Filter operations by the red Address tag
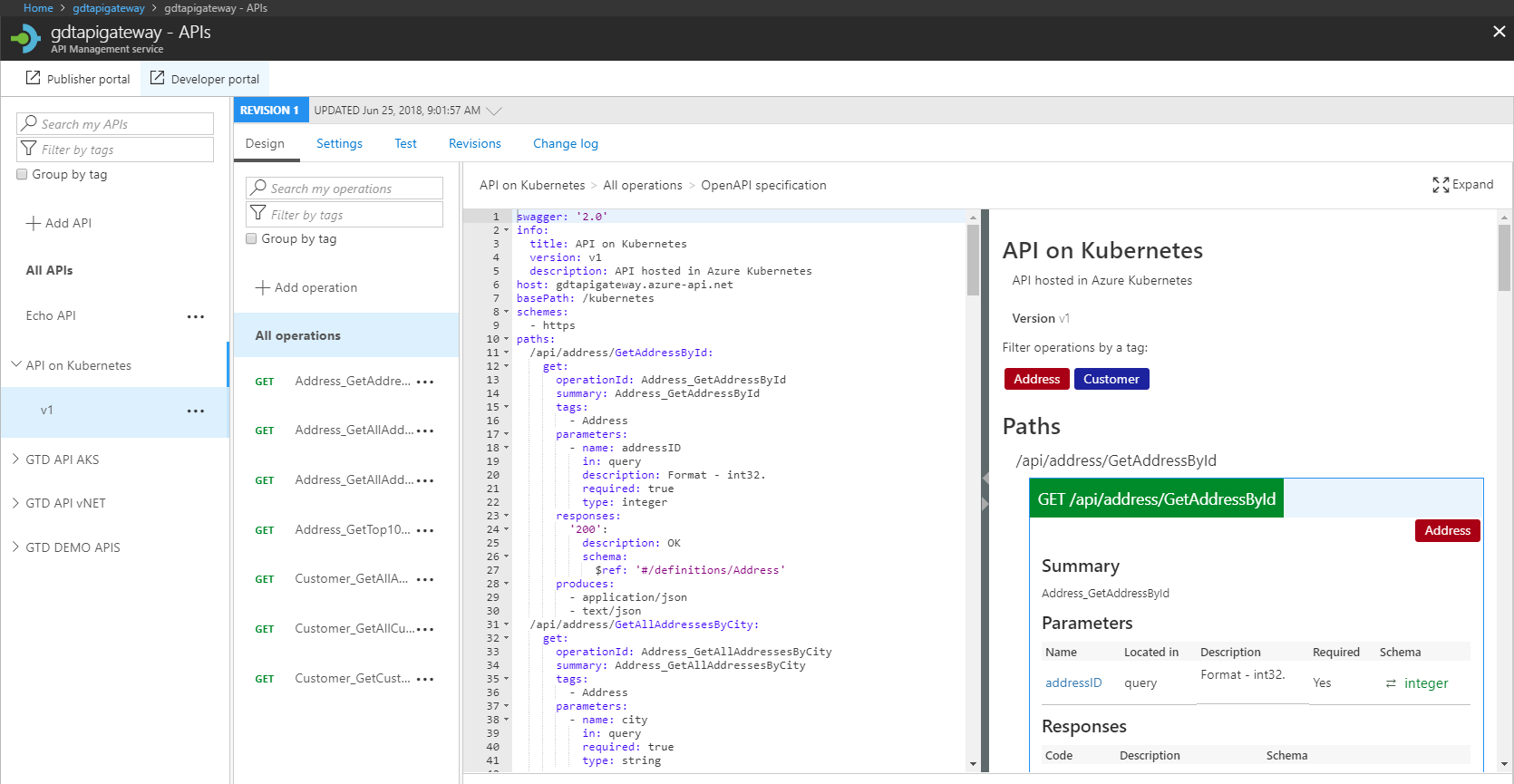Viewport: 1514px width, 784px height. (x=1036, y=379)
